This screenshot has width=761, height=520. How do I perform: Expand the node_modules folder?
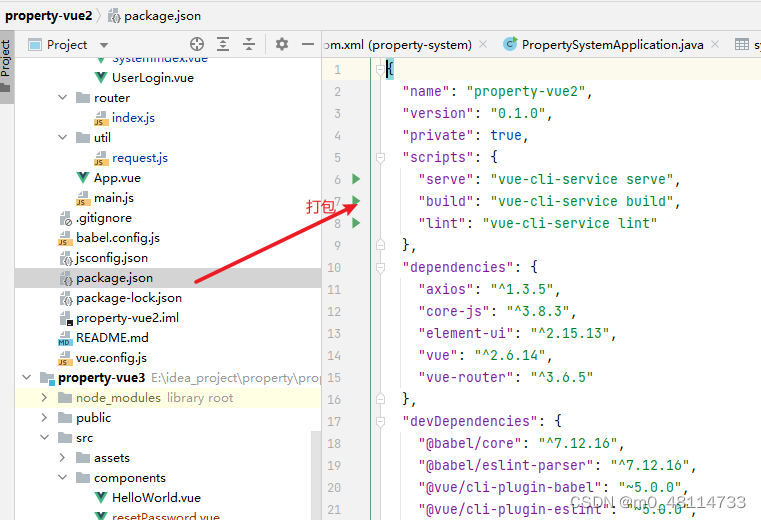coord(44,398)
